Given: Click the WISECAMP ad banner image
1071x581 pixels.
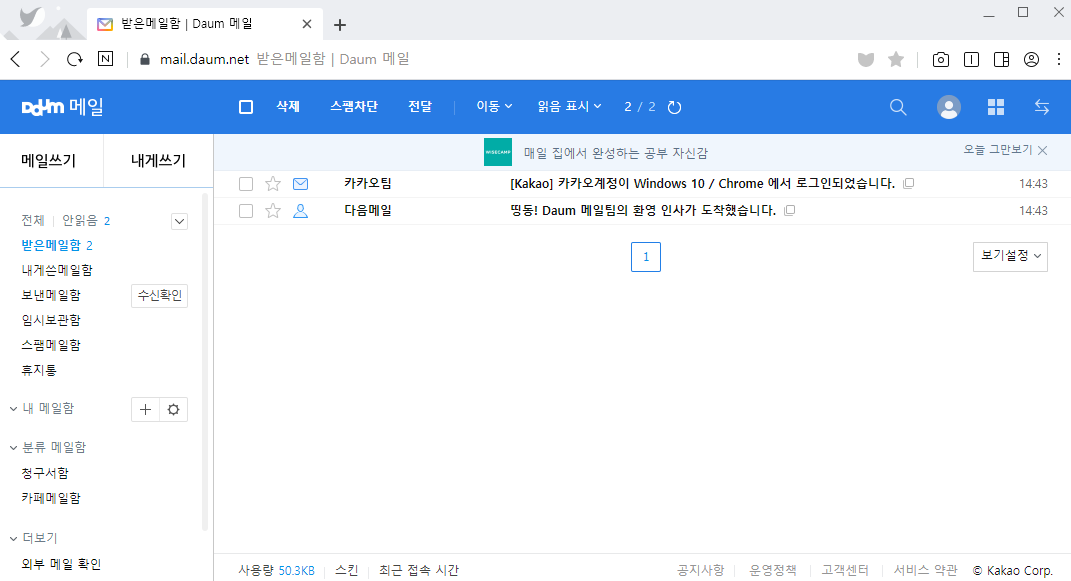Looking at the screenshot, I should pos(498,152).
